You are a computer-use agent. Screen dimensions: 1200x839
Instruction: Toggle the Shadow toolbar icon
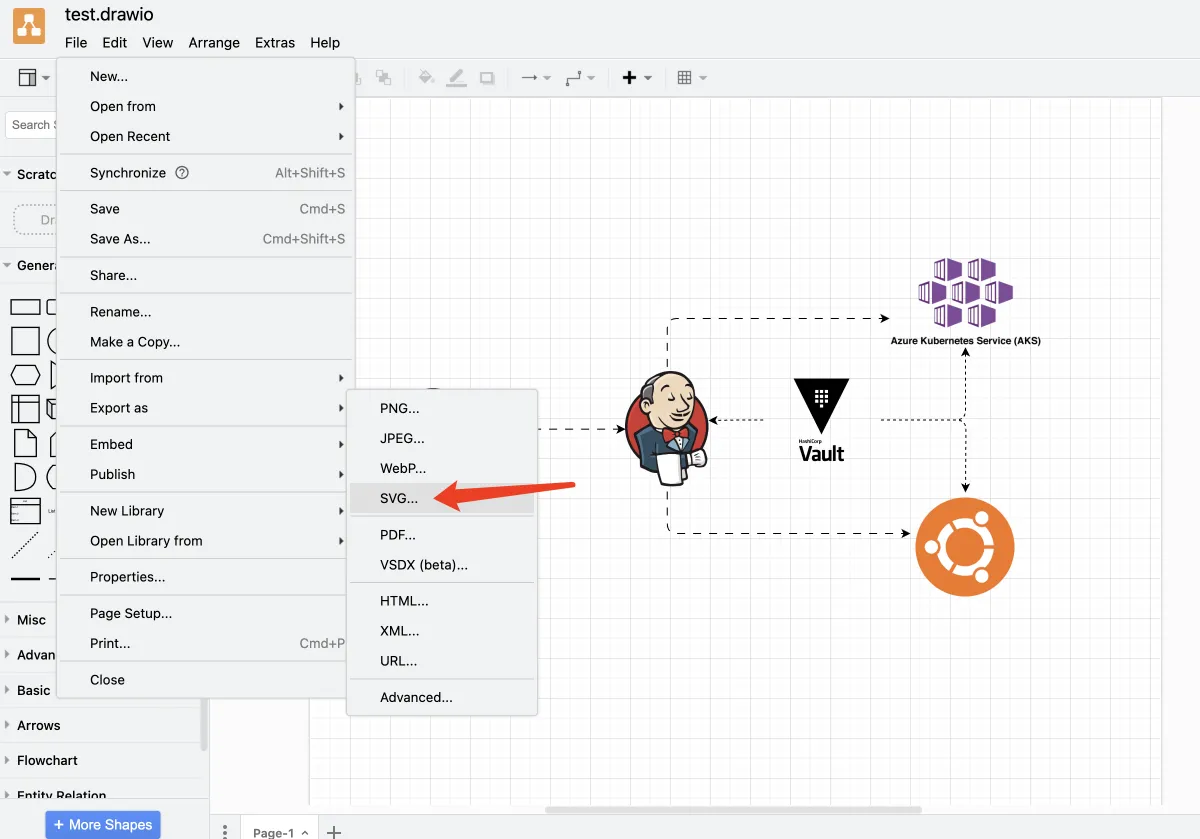[x=487, y=77]
